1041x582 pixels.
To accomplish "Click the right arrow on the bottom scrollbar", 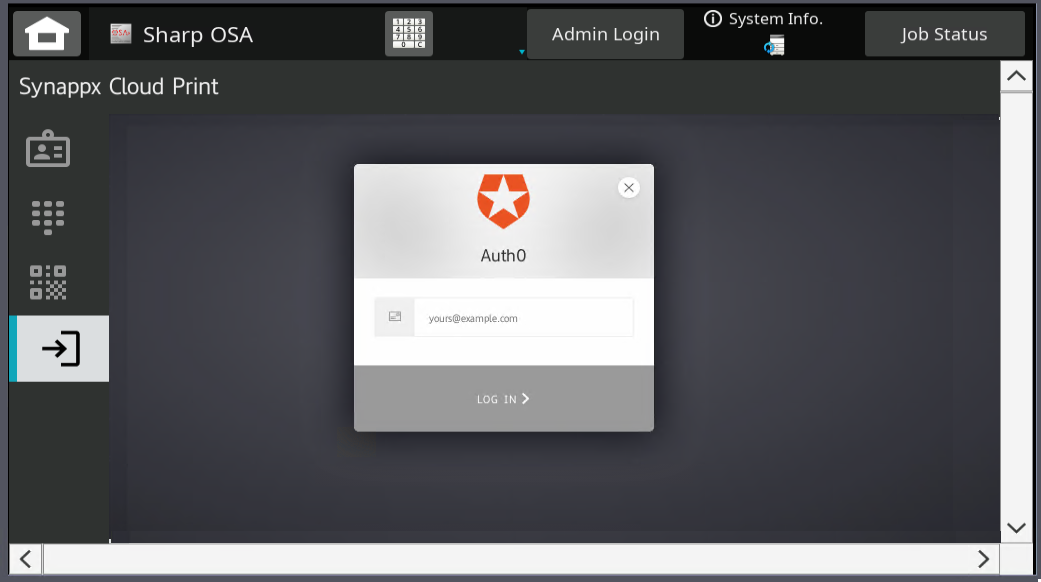I will [981, 559].
